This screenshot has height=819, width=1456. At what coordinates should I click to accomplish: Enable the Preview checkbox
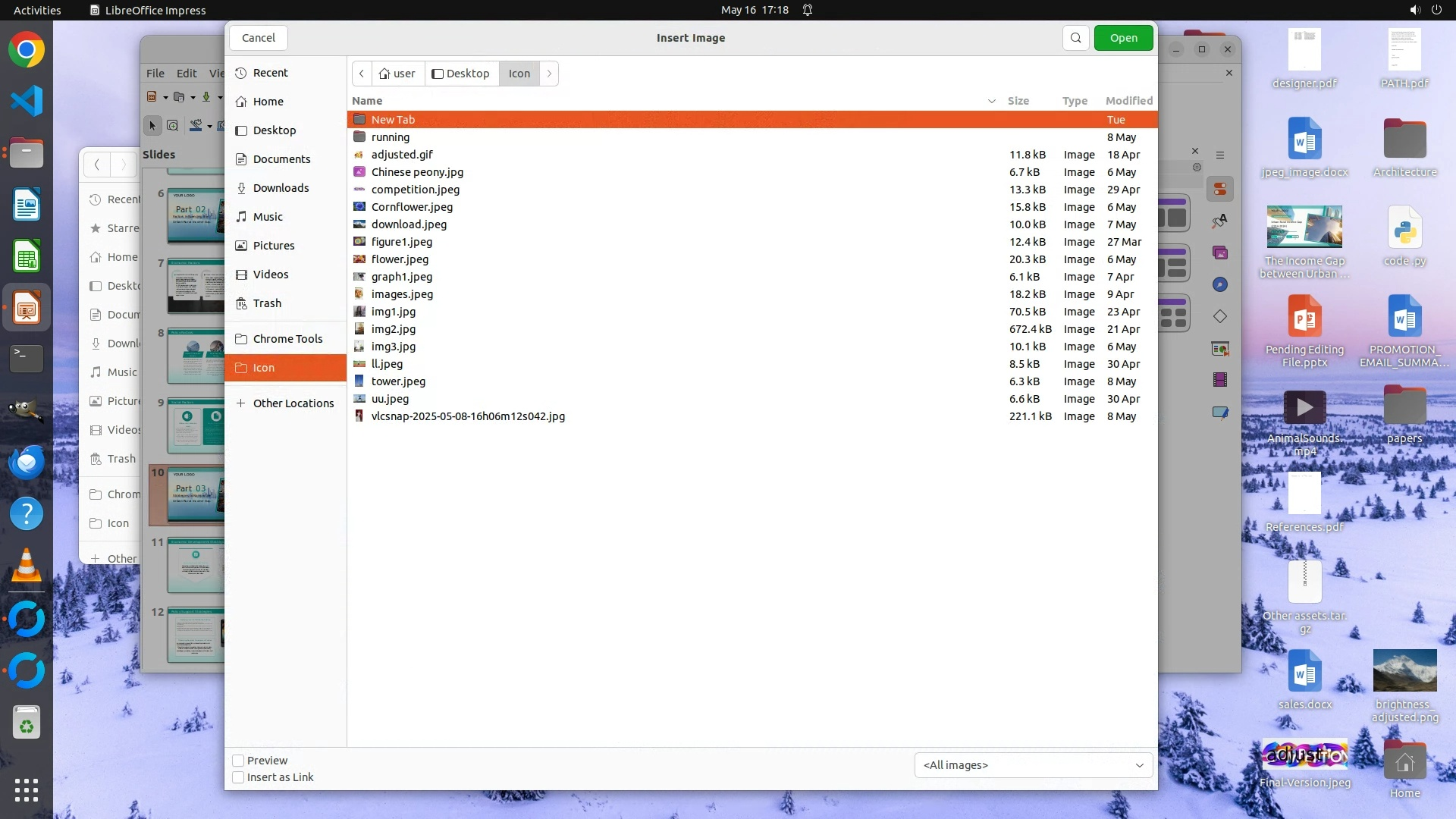[238, 761]
